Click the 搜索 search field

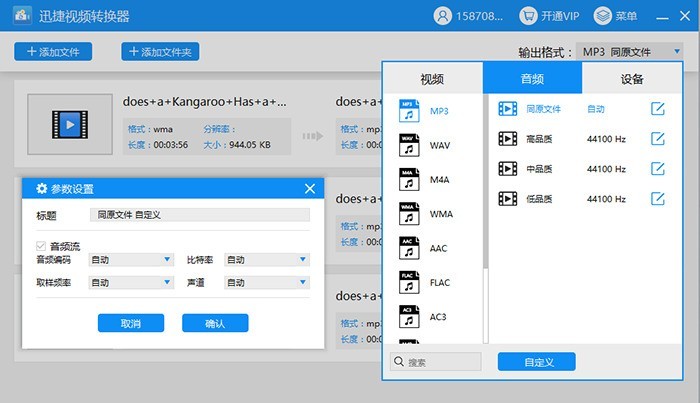pos(436,361)
